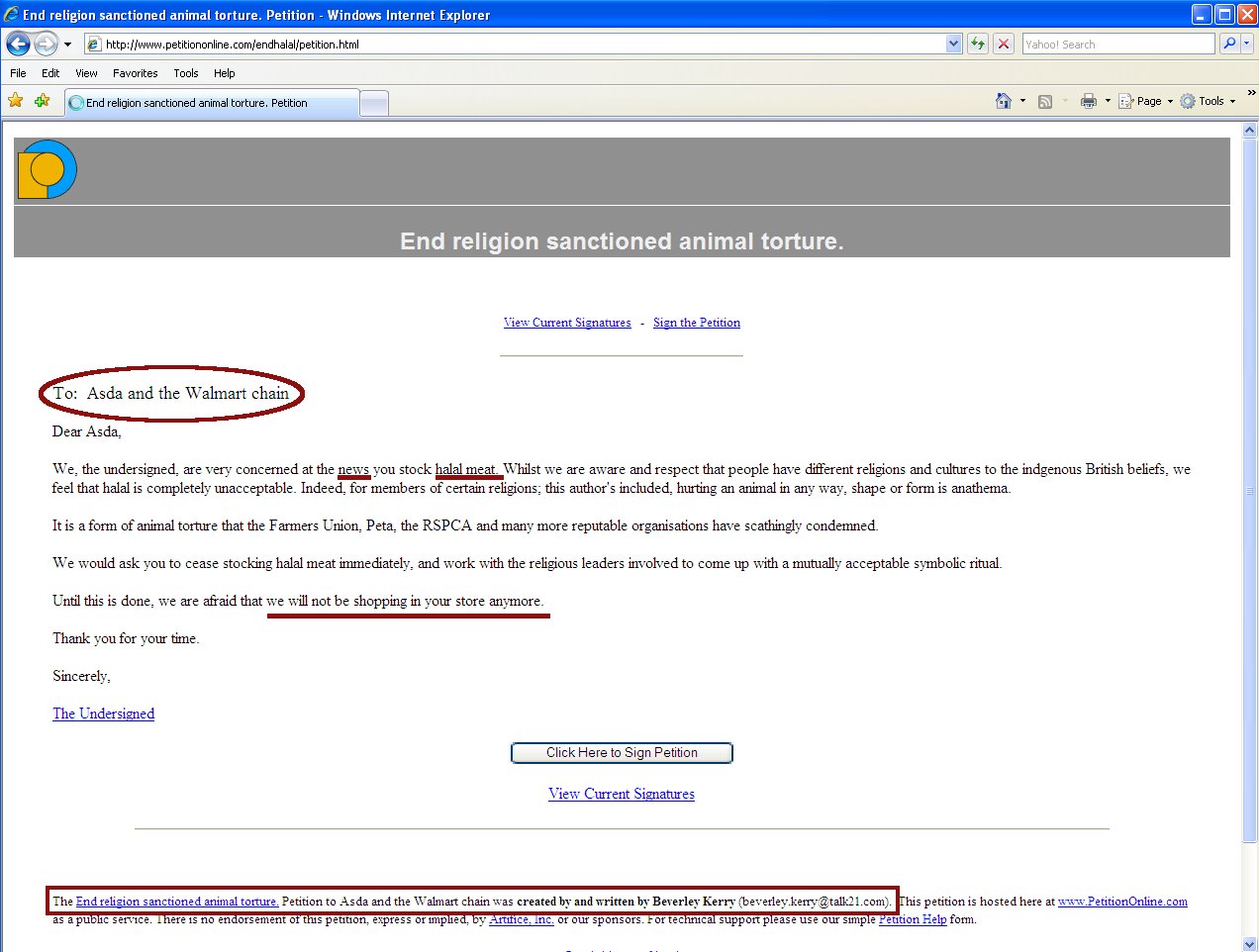Click the browser Back arrow button
The width and height of the screenshot is (1259, 952).
coord(18,44)
